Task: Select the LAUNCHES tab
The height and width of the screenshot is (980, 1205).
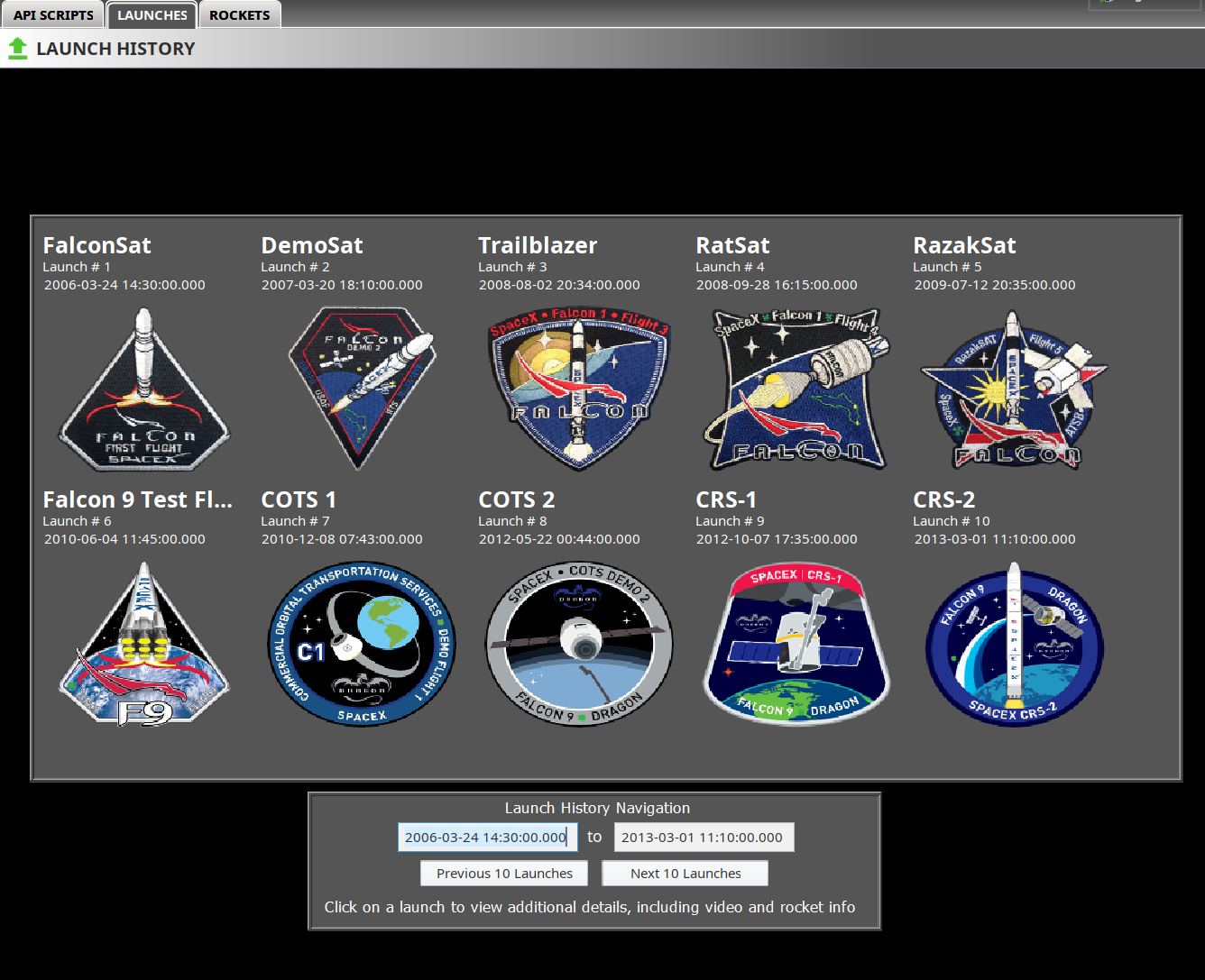Action: [152, 15]
